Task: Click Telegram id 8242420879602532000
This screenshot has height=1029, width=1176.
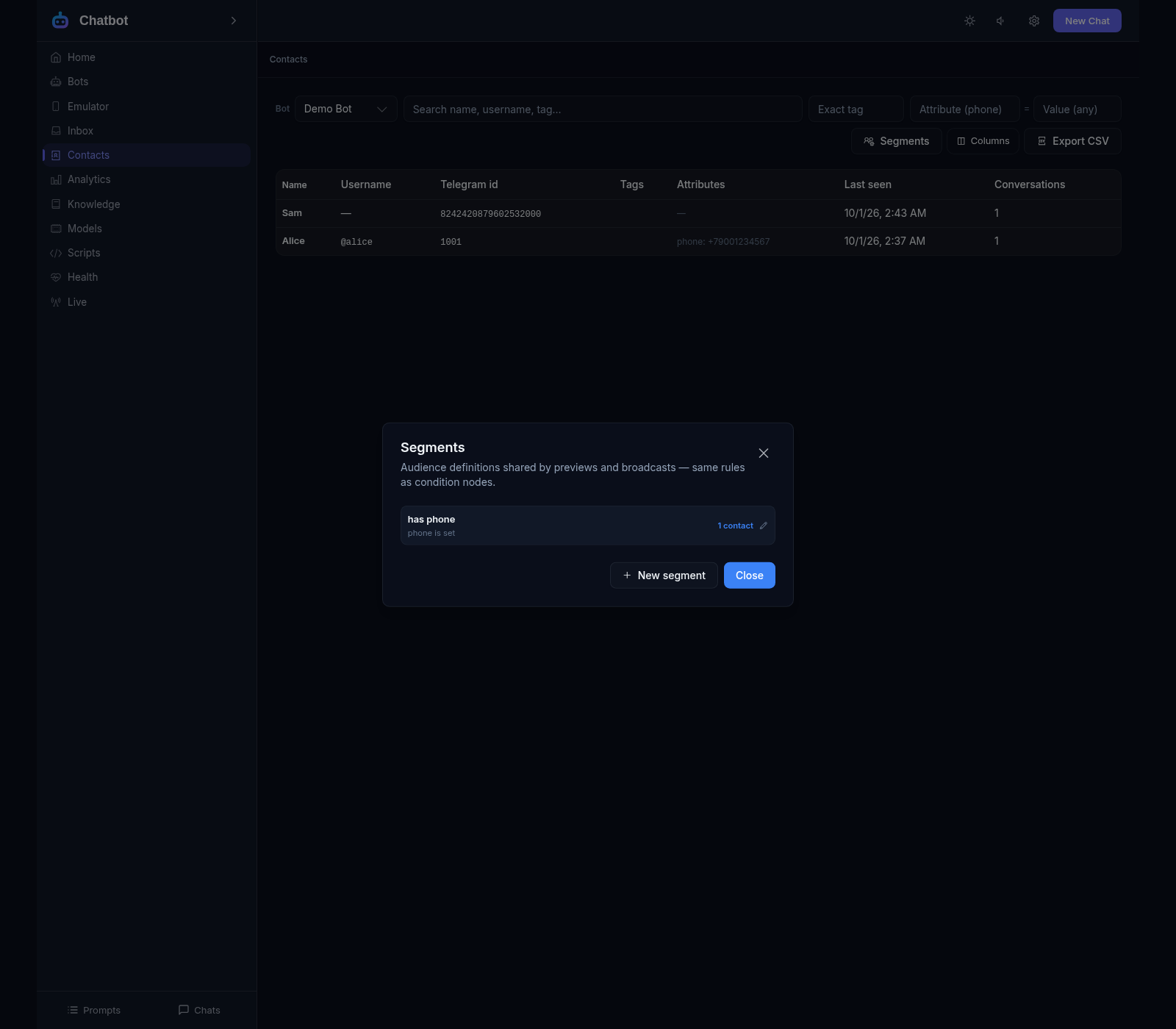Action: [x=490, y=214]
